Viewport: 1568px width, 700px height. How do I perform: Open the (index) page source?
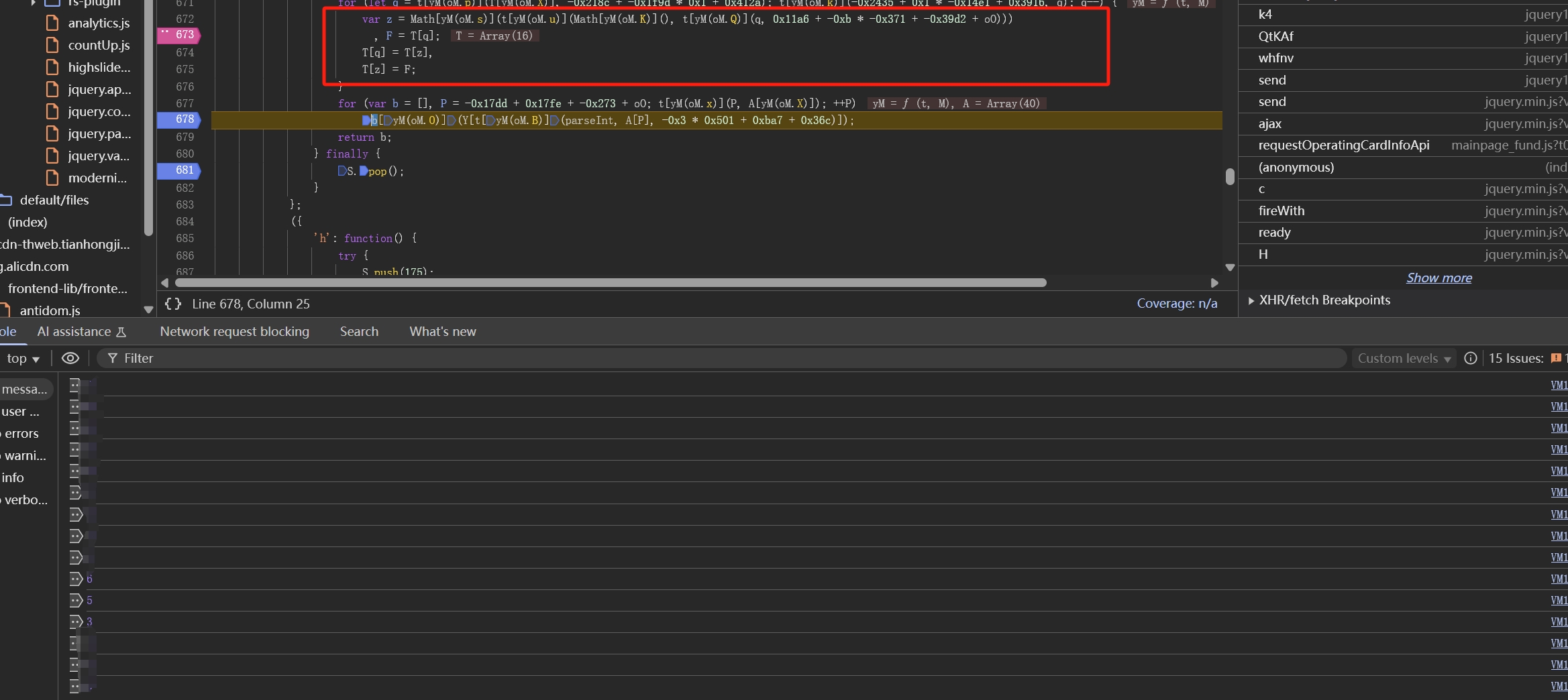(x=28, y=222)
